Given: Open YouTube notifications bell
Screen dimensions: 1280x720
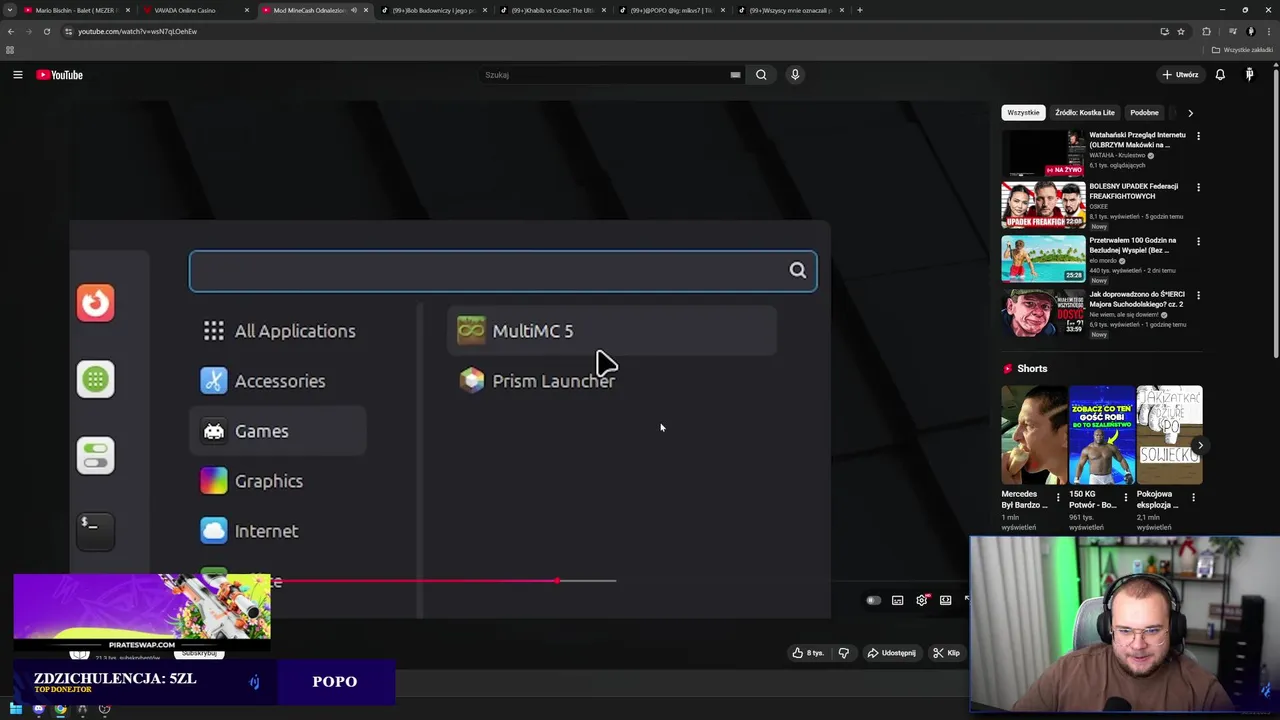Looking at the screenshot, I should [1220, 75].
